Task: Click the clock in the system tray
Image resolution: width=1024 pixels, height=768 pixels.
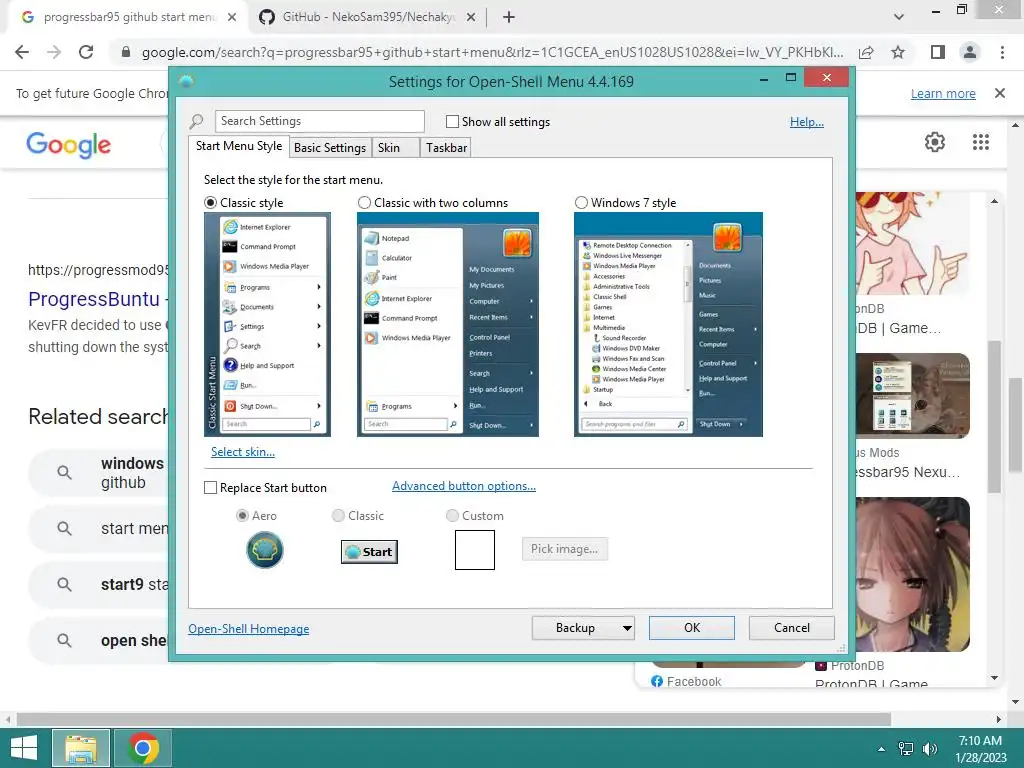Action: point(980,749)
